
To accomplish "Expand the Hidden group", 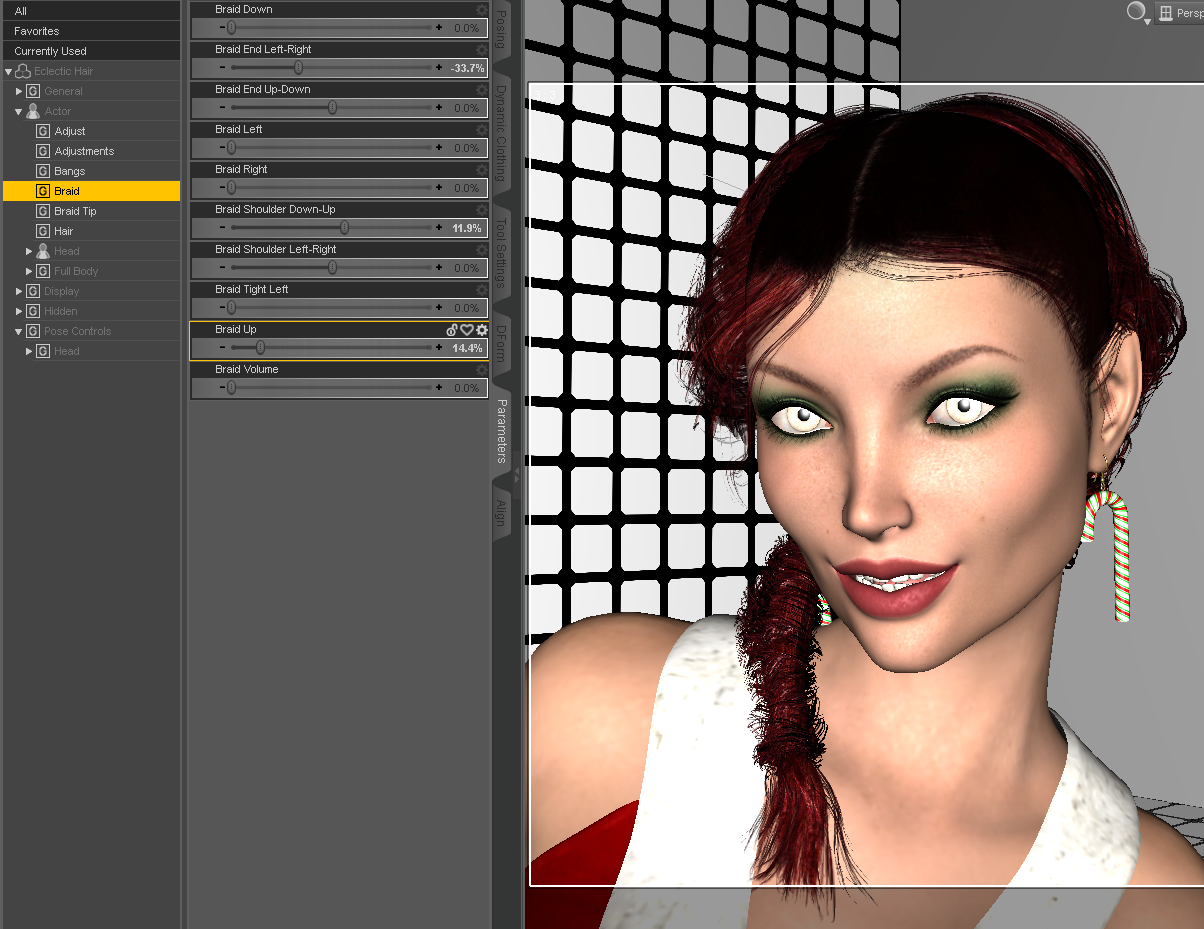I will click(x=19, y=311).
